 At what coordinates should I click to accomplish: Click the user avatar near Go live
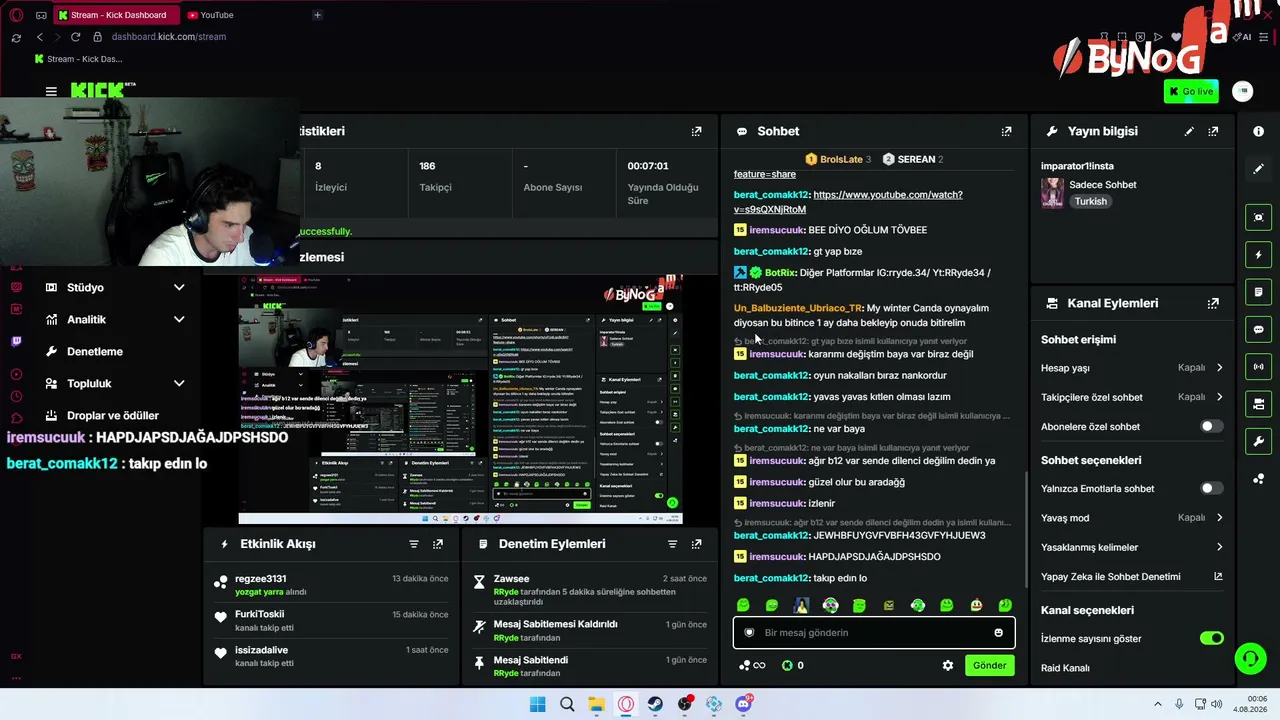pyautogui.click(x=1242, y=91)
